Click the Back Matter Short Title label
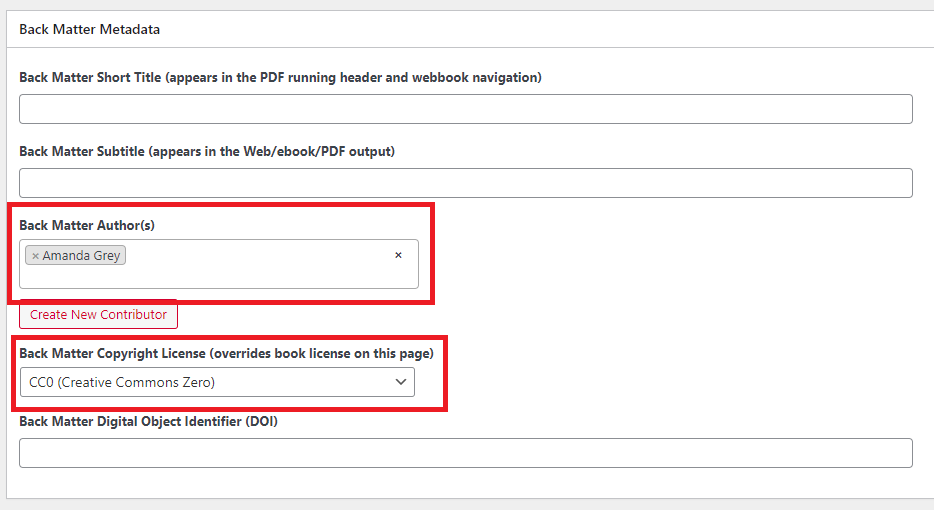This screenshot has height=510, width=934. [x=281, y=77]
